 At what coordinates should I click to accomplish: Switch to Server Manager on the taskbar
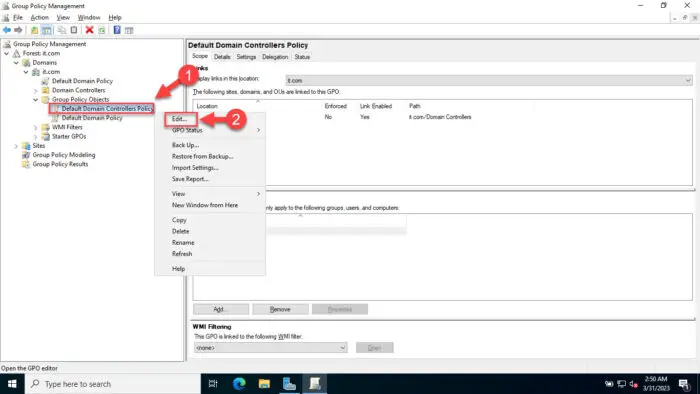[x=289, y=384]
